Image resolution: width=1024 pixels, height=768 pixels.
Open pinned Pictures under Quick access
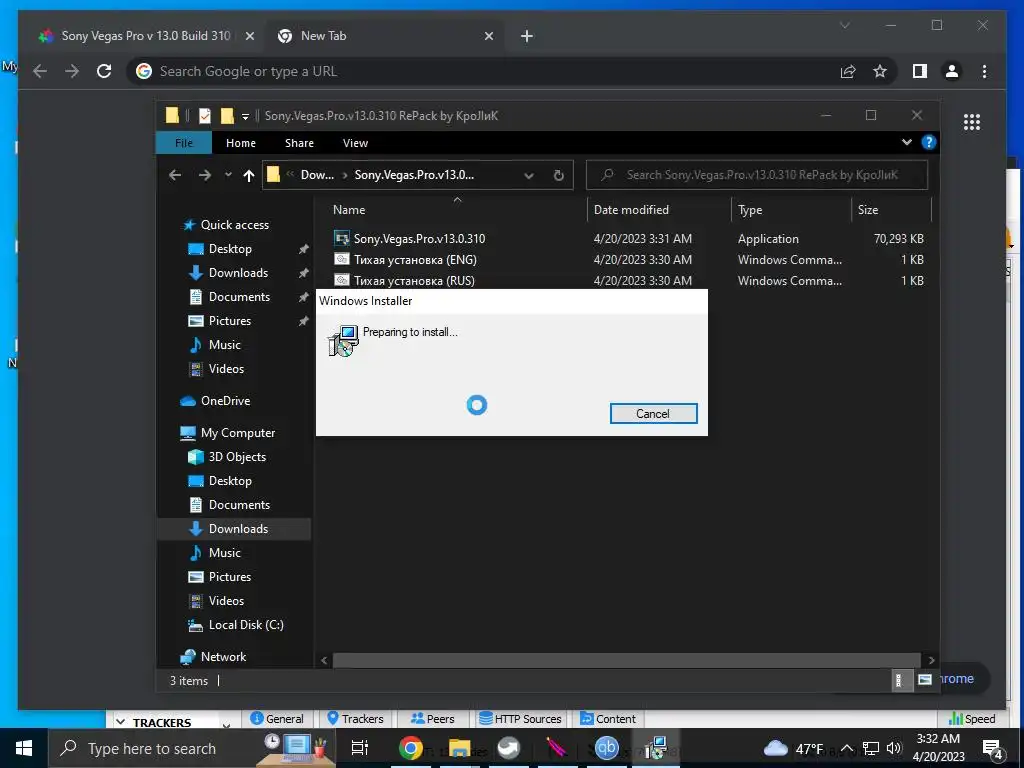[x=229, y=321]
